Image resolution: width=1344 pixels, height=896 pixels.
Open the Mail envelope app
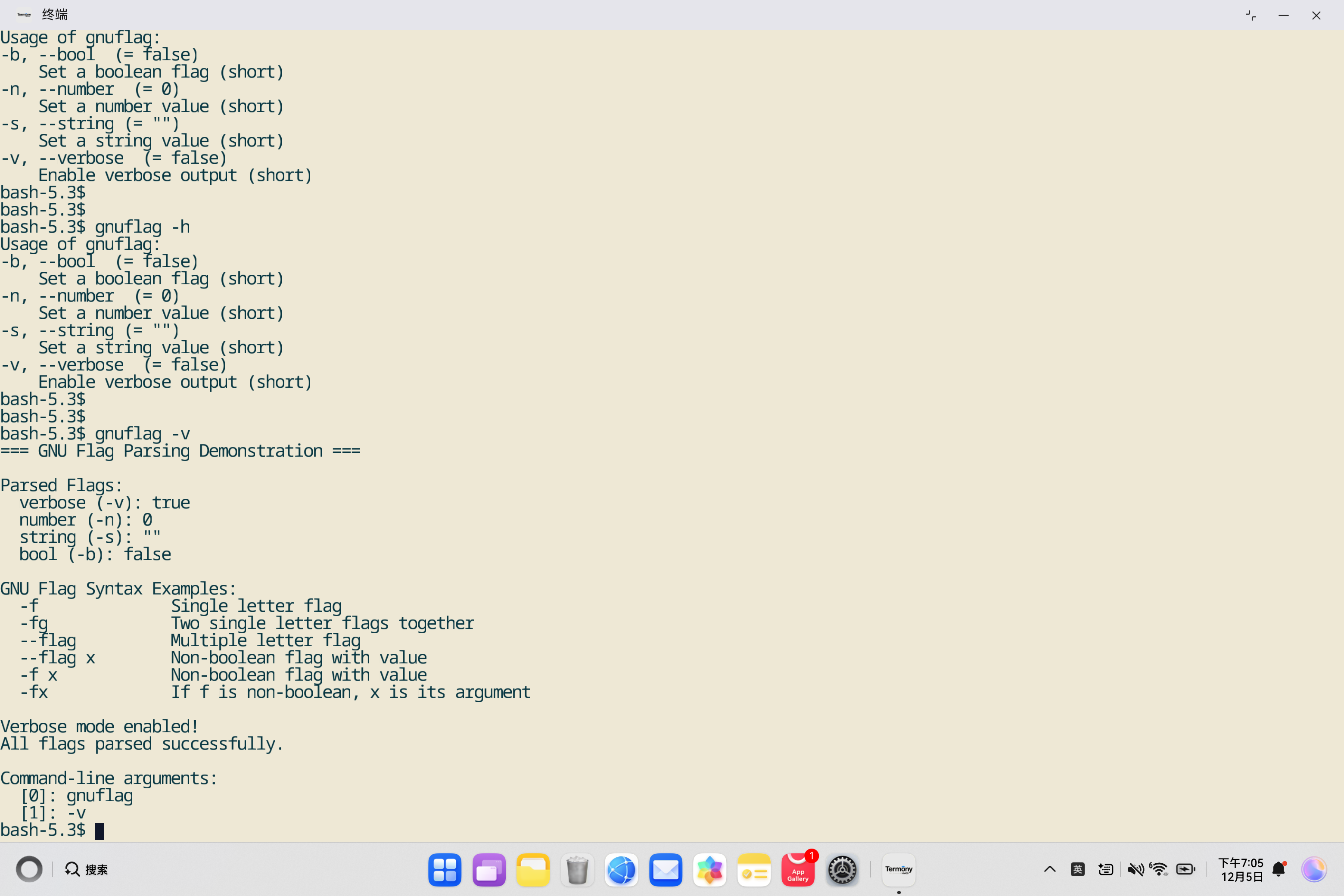pyautogui.click(x=665, y=870)
